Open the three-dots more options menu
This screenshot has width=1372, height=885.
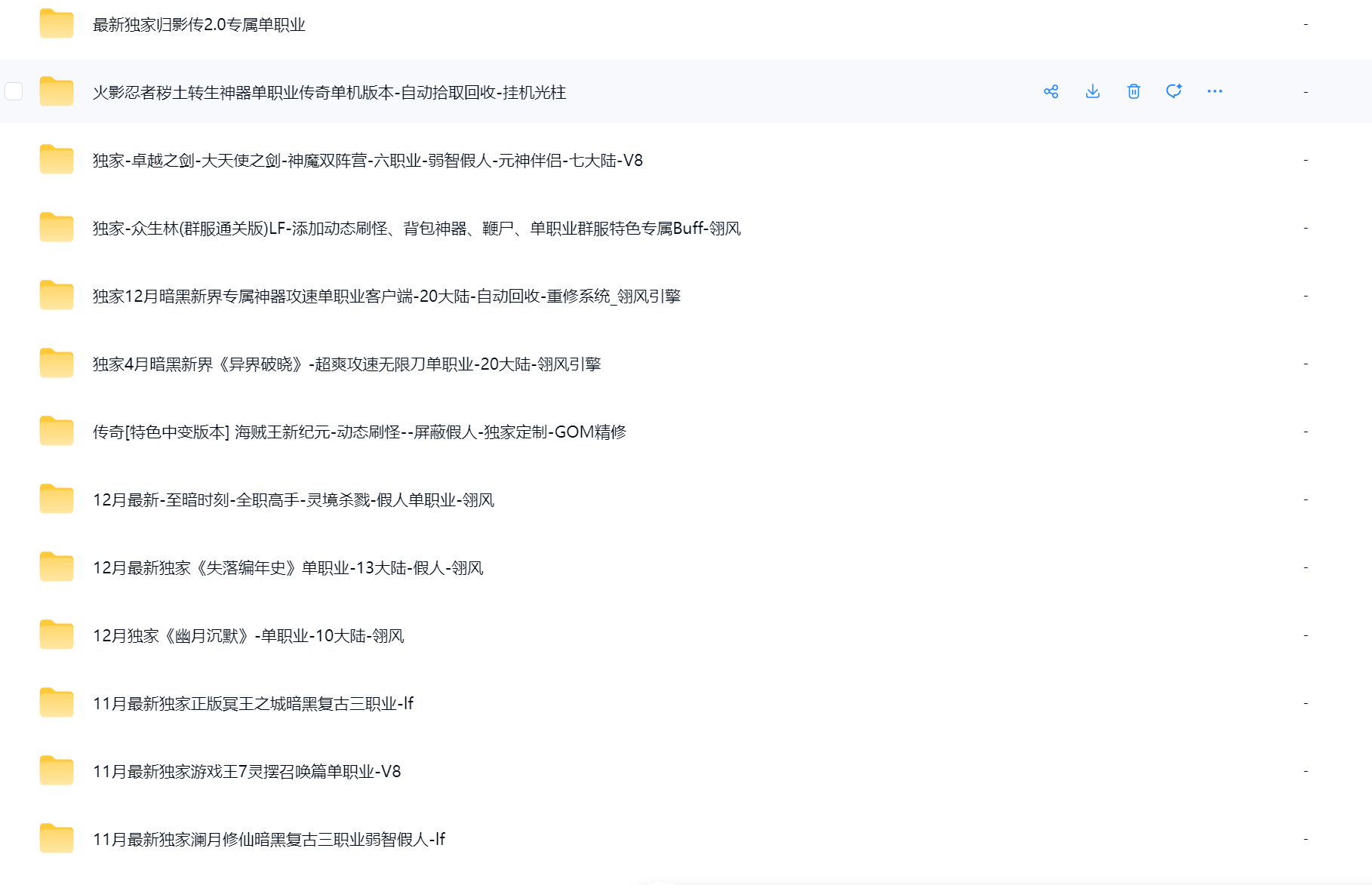(1214, 91)
